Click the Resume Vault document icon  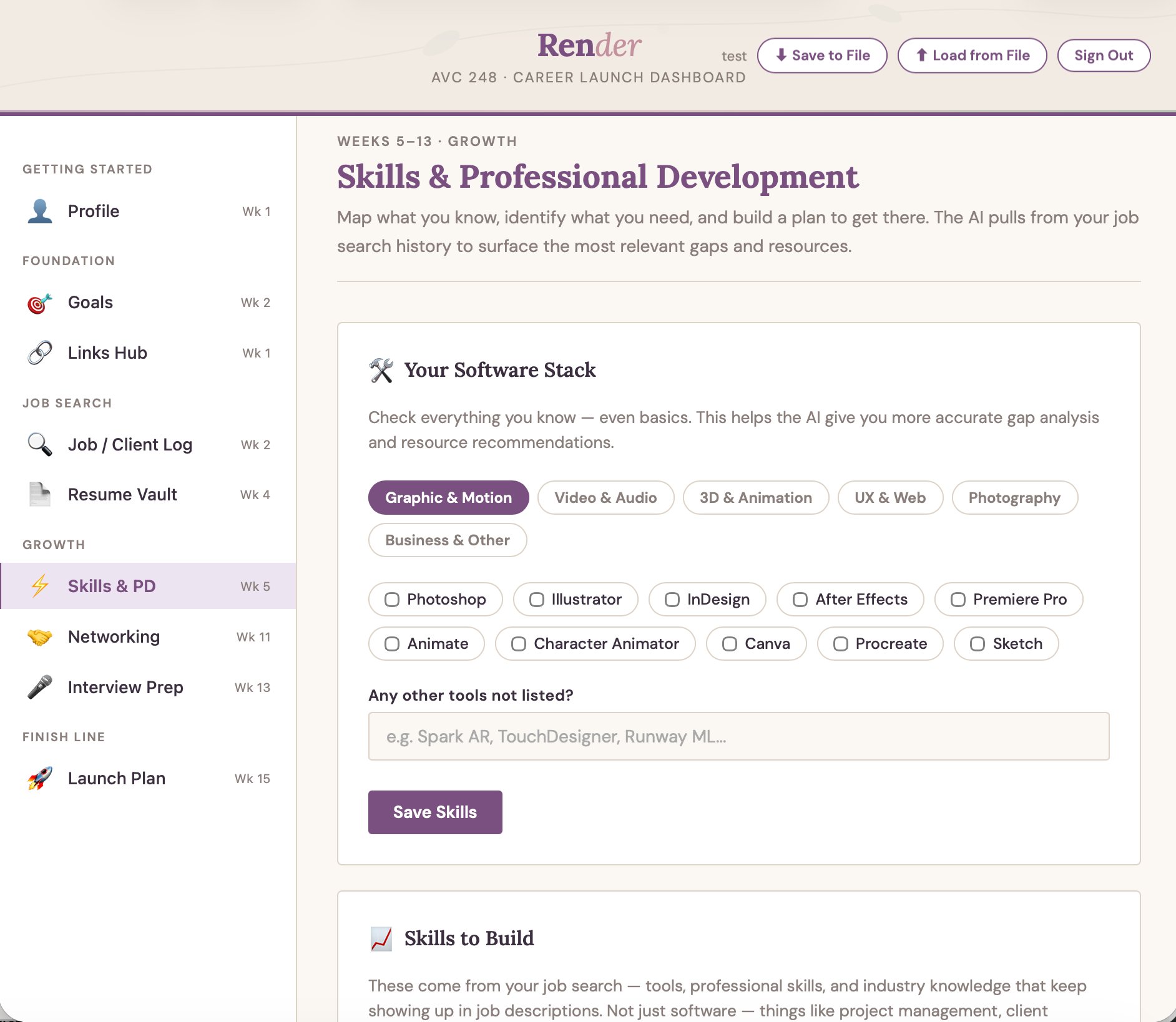click(40, 494)
